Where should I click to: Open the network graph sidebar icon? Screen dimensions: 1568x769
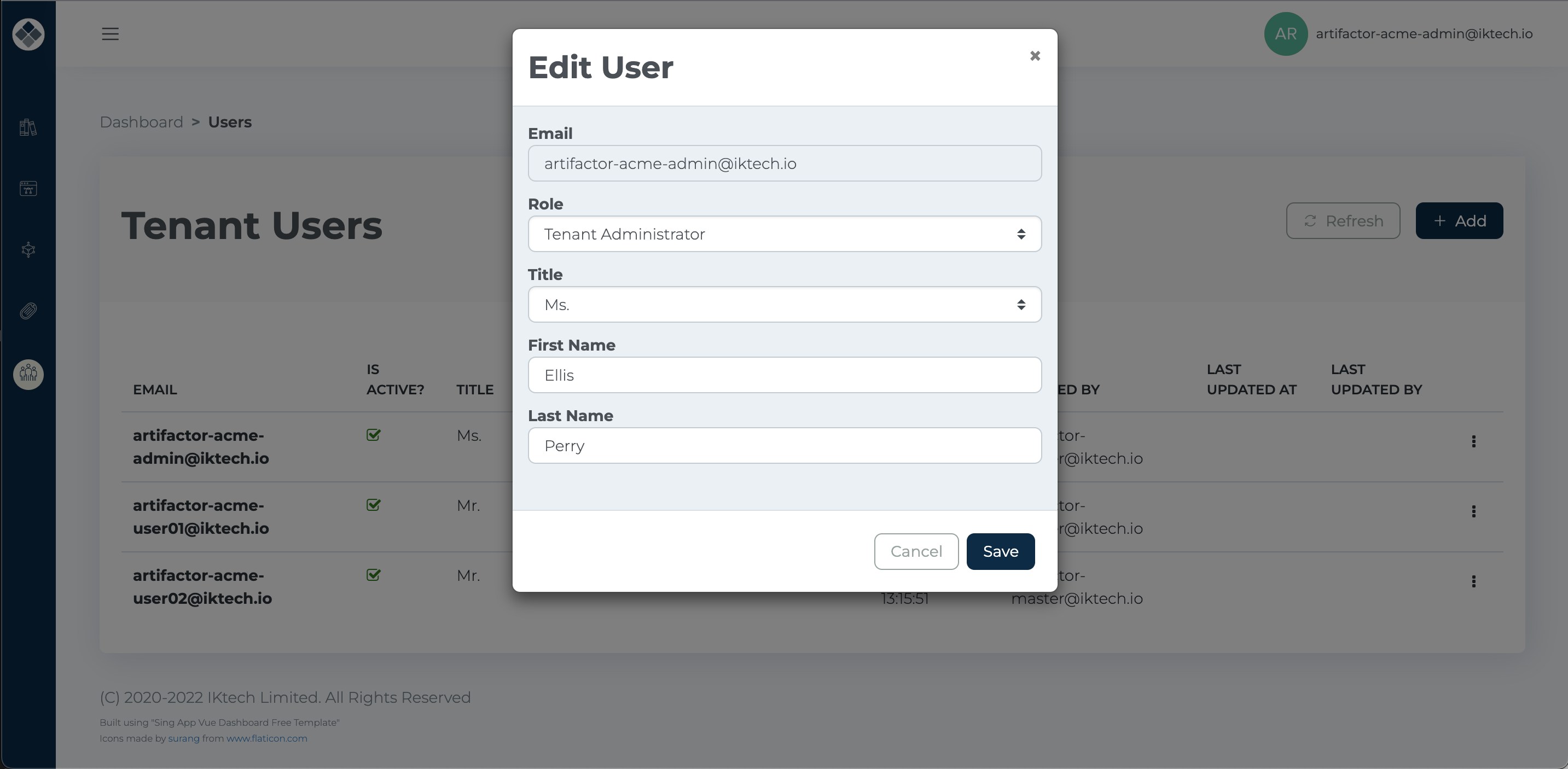click(x=28, y=250)
